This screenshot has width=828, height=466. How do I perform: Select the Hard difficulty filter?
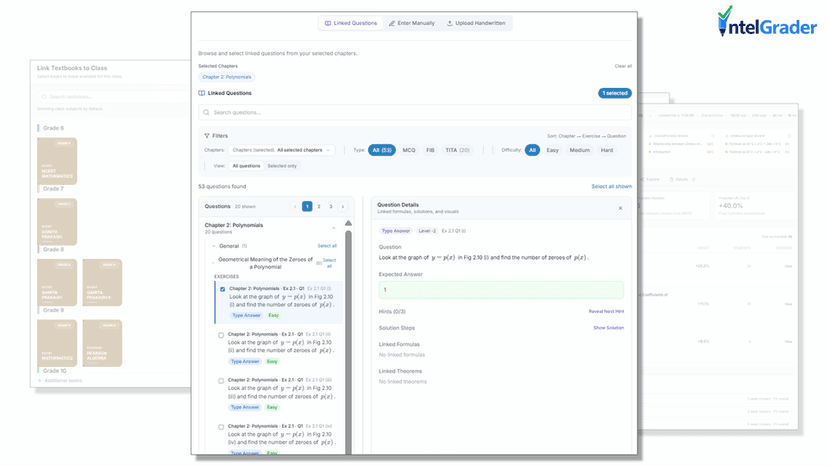[607, 150]
